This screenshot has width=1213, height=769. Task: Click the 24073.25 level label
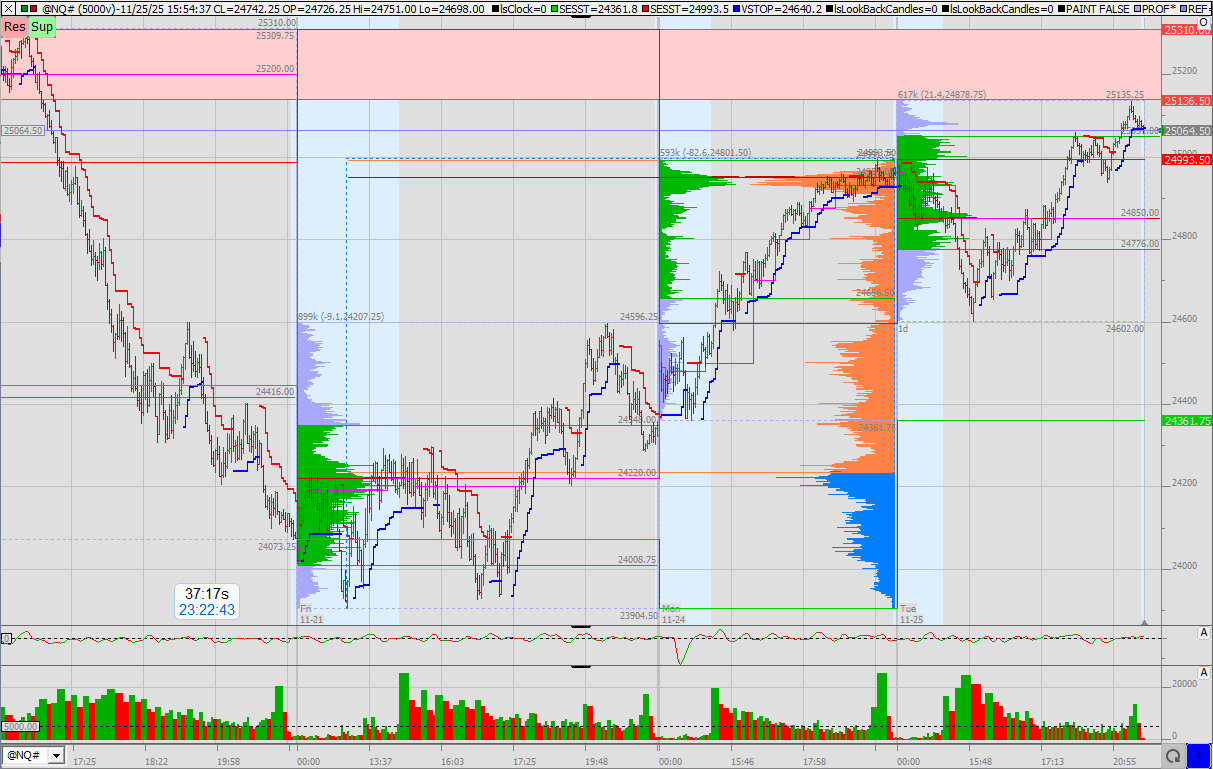pos(276,547)
